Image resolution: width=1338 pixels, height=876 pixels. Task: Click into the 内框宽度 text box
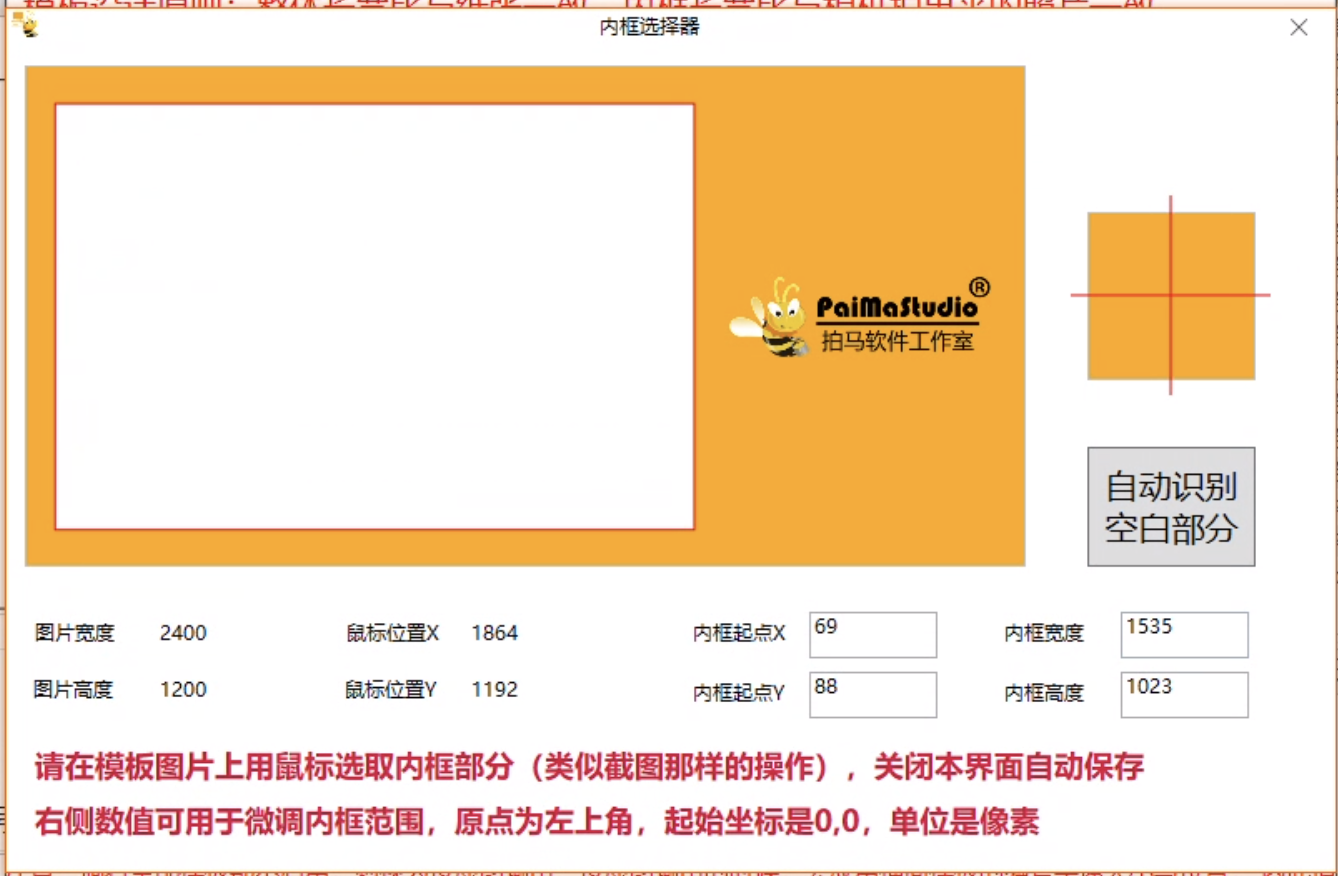[1183, 634]
